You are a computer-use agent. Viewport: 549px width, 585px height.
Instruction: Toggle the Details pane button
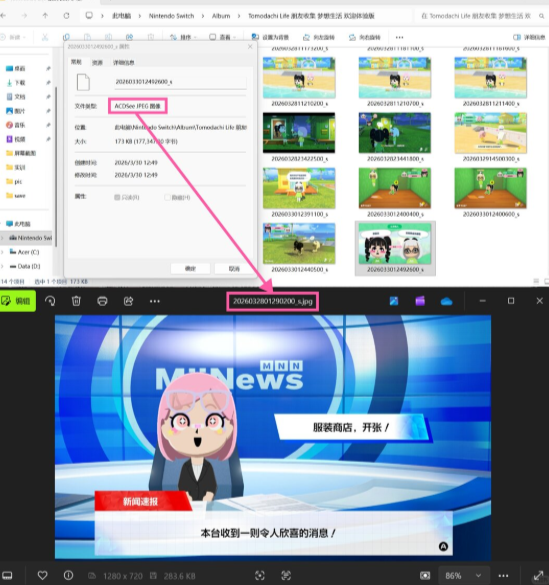point(529,37)
